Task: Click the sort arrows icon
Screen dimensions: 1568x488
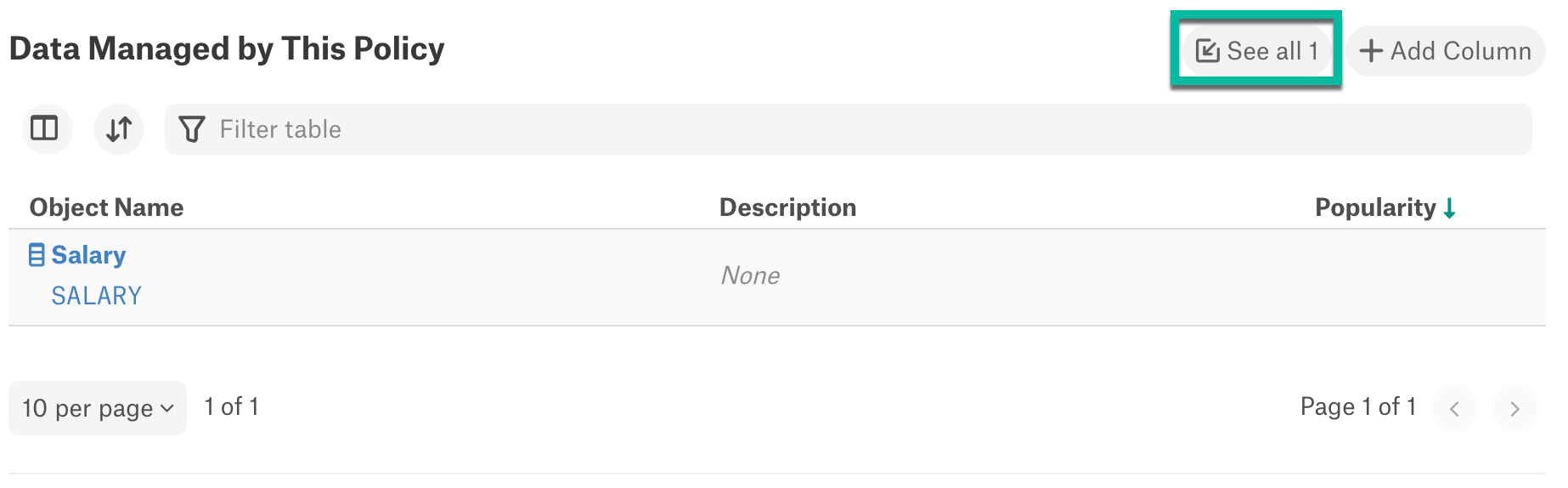Action: pyautogui.click(x=119, y=128)
